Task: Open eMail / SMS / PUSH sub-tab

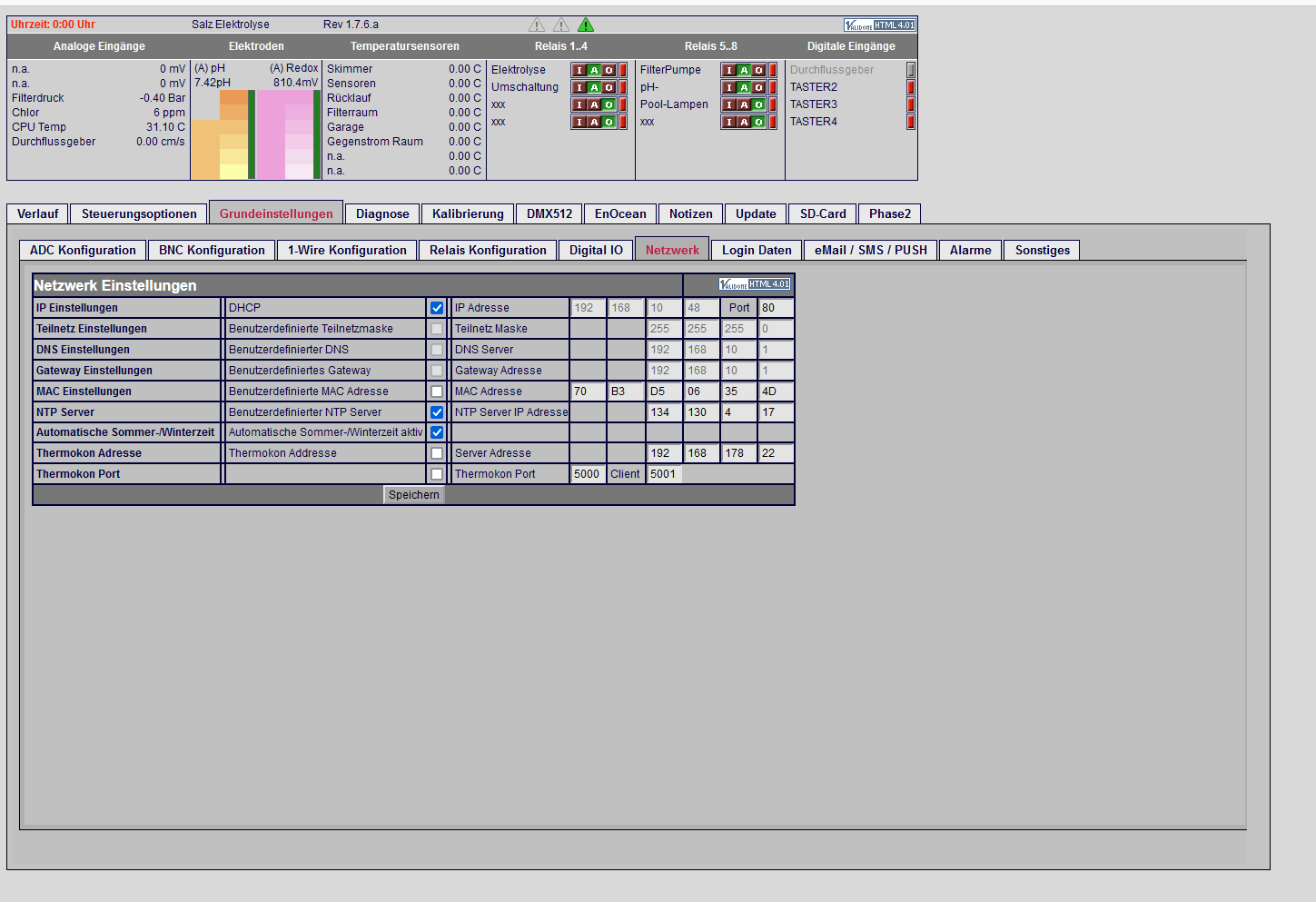Action: (871, 250)
